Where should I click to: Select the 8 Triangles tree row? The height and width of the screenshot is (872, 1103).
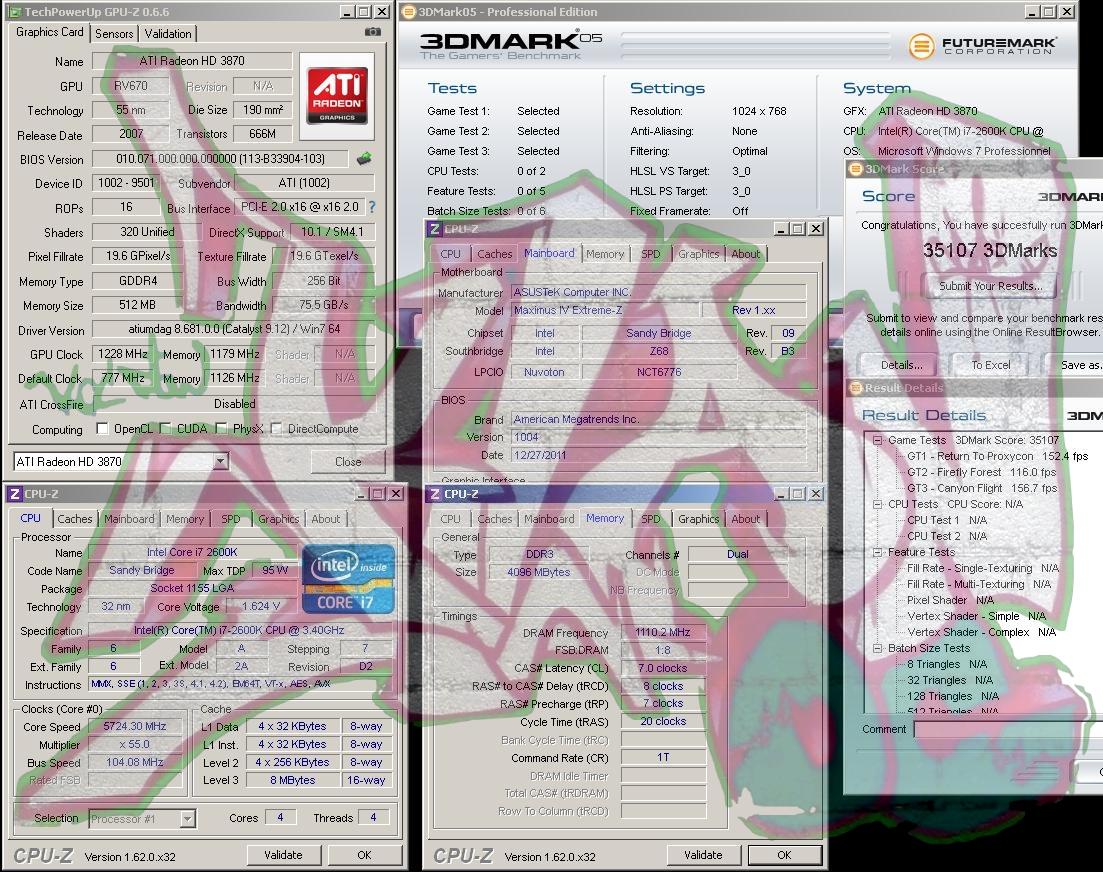click(947, 664)
